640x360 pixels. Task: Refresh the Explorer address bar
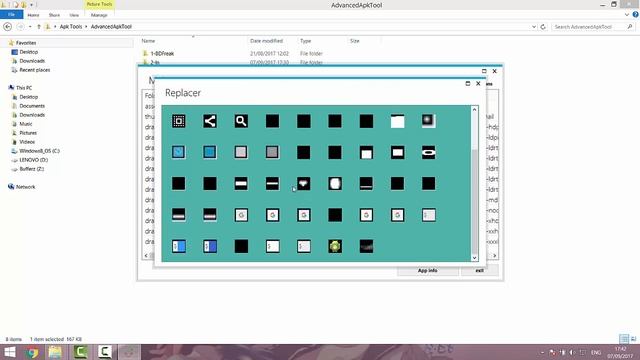click(x=543, y=27)
